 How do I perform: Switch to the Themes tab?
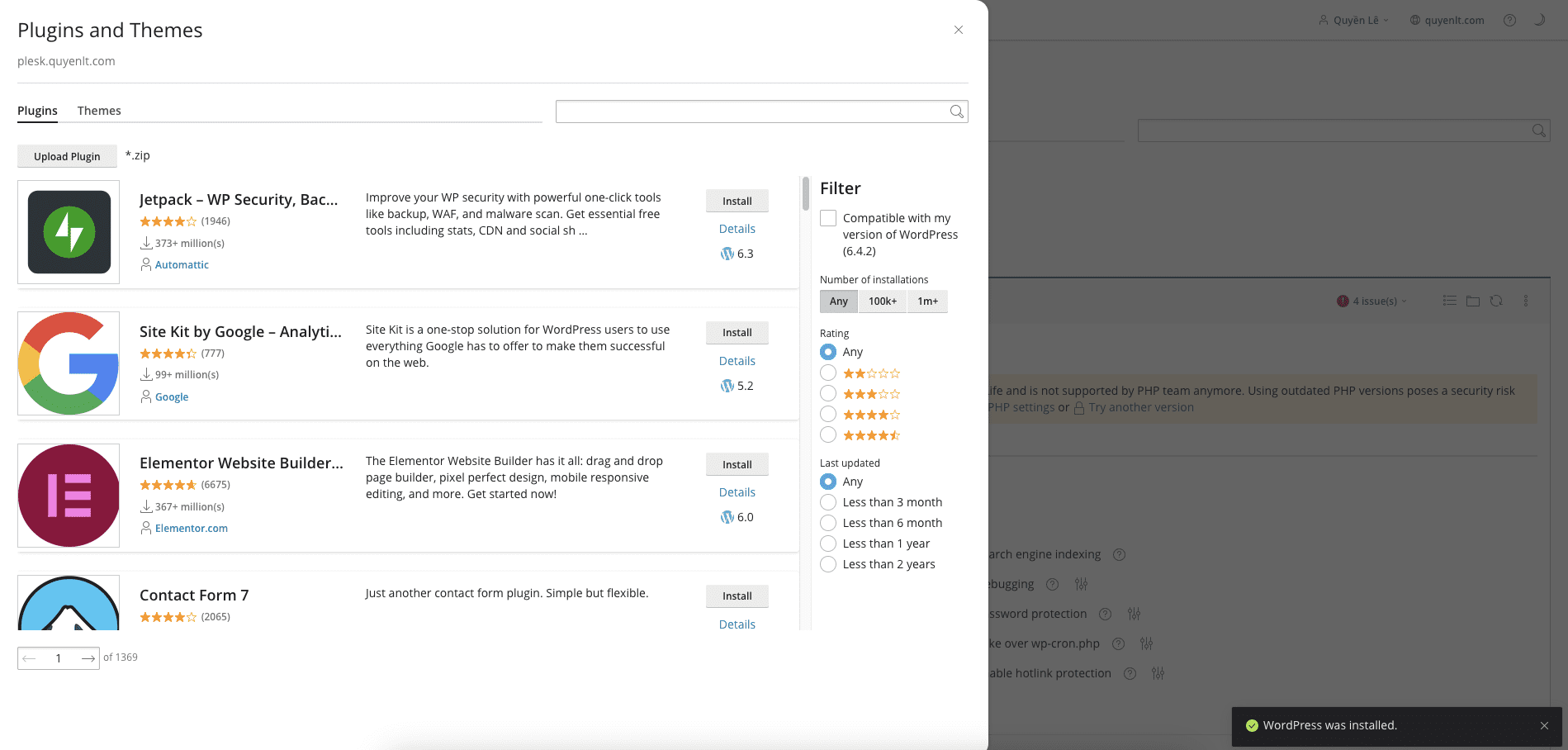pyautogui.click(x=99, y=111)
